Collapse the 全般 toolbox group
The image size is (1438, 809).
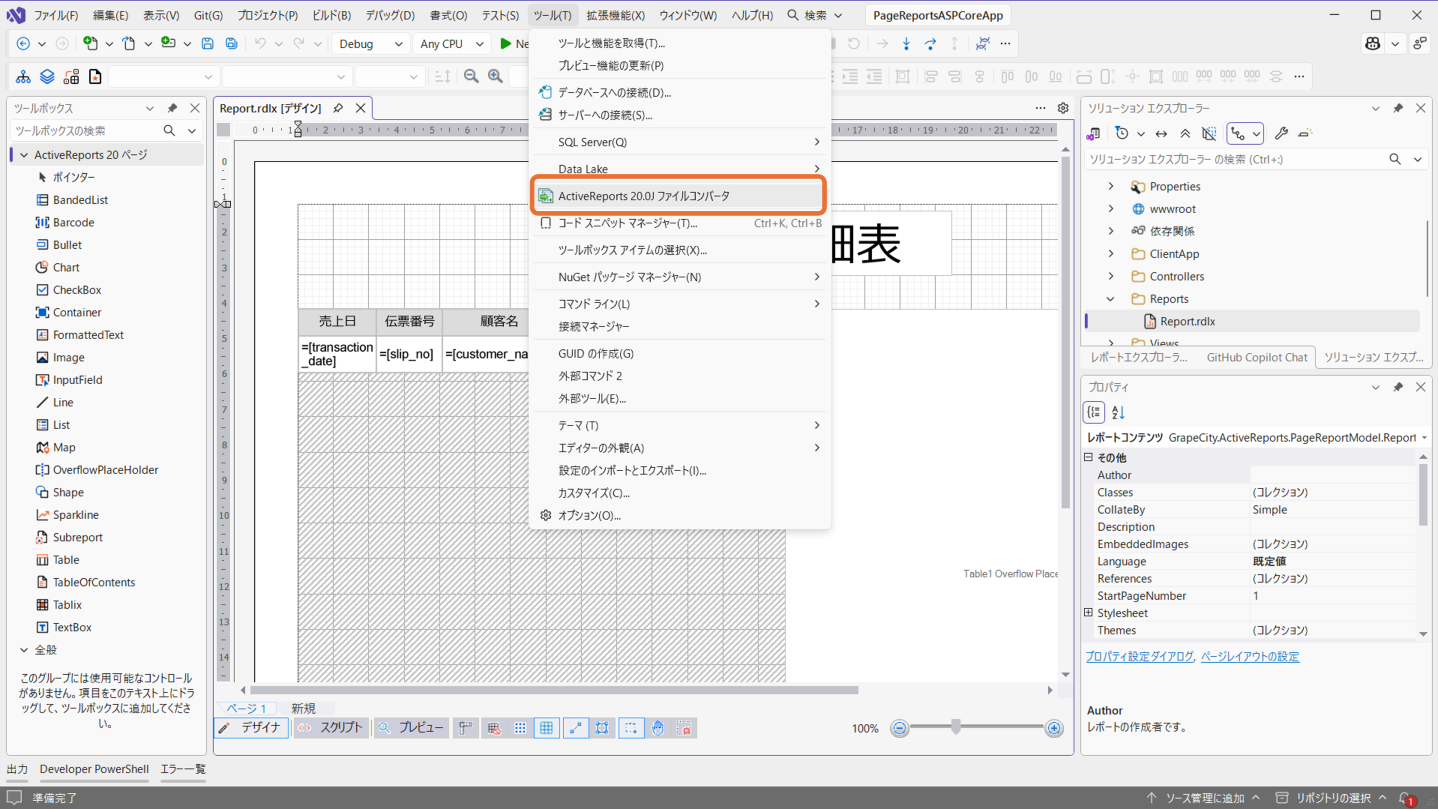tap(24, 650)
